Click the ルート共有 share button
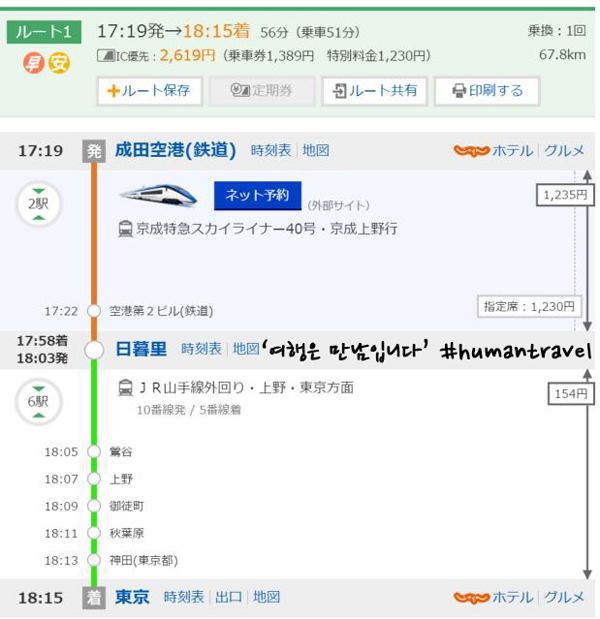 click(x=375, y=91)
